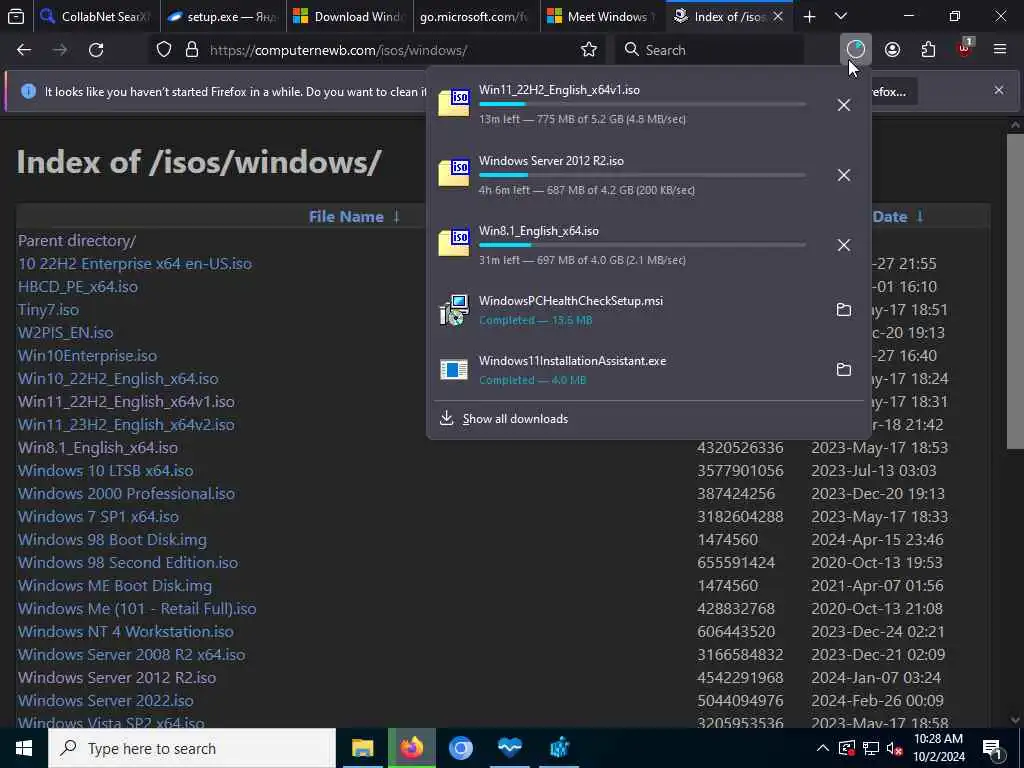Switch to the setup.exe Yandex tab
This screenshot has height=768, width=1024.
(222, 16)
